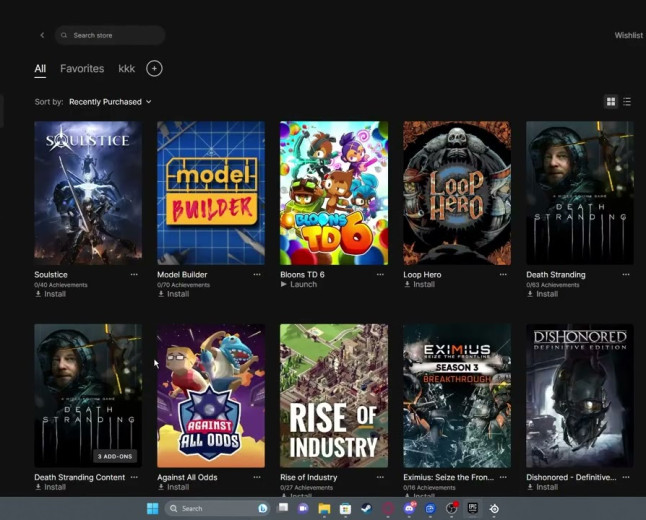Viewport: 646px width, 520px height.
Task: Click into the Search store field
Action: [110, 35]
